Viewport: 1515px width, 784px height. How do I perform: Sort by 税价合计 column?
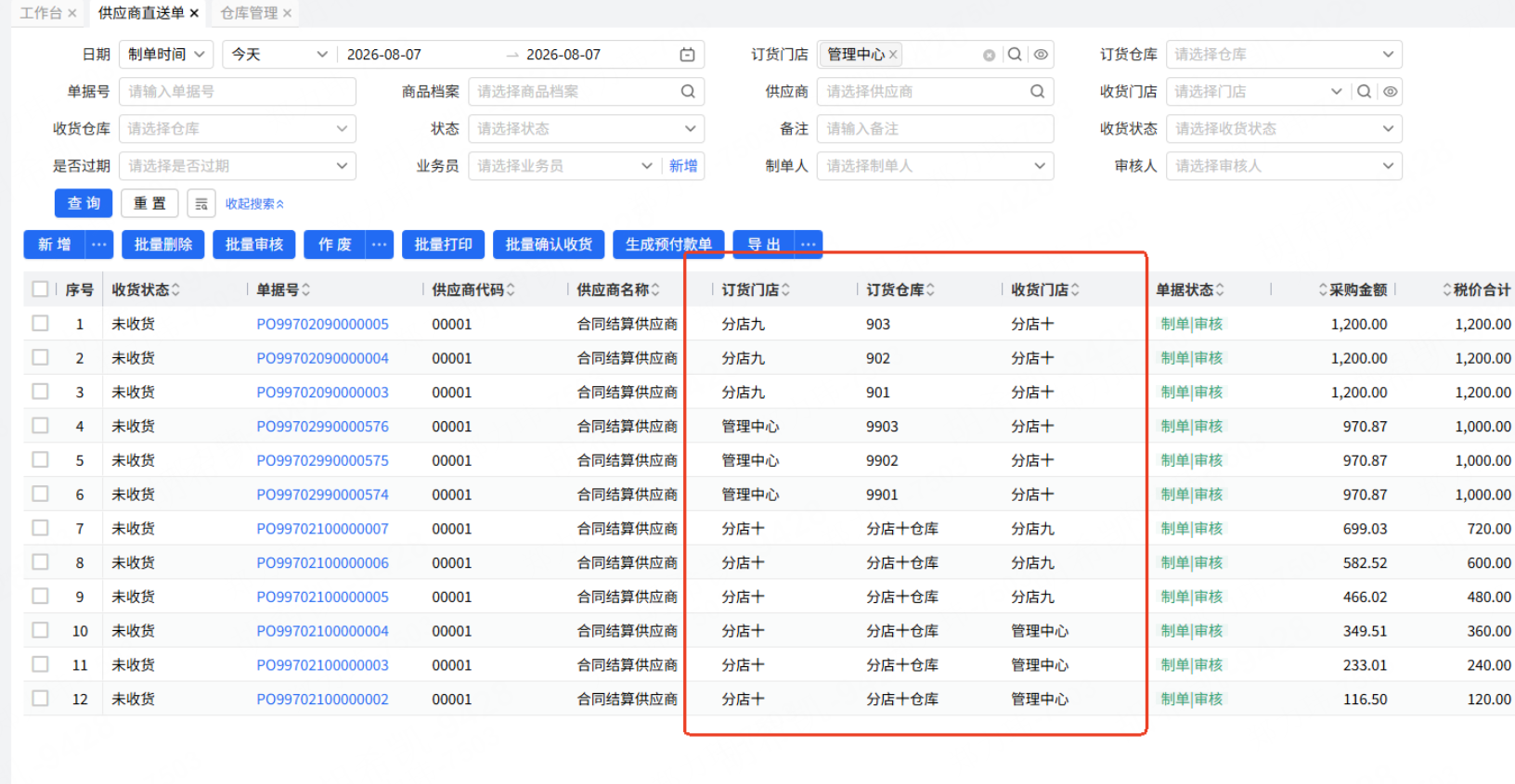click(1446, 289)
